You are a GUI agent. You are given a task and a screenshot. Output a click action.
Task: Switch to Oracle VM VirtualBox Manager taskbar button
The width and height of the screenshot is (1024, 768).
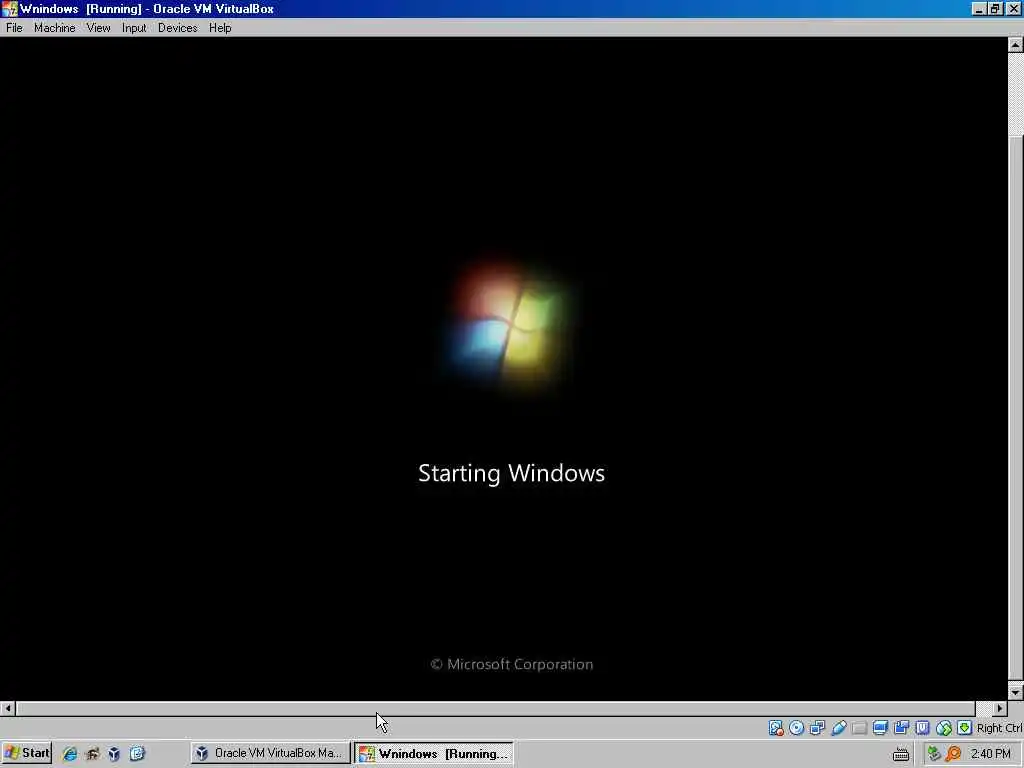coord(270,753)
